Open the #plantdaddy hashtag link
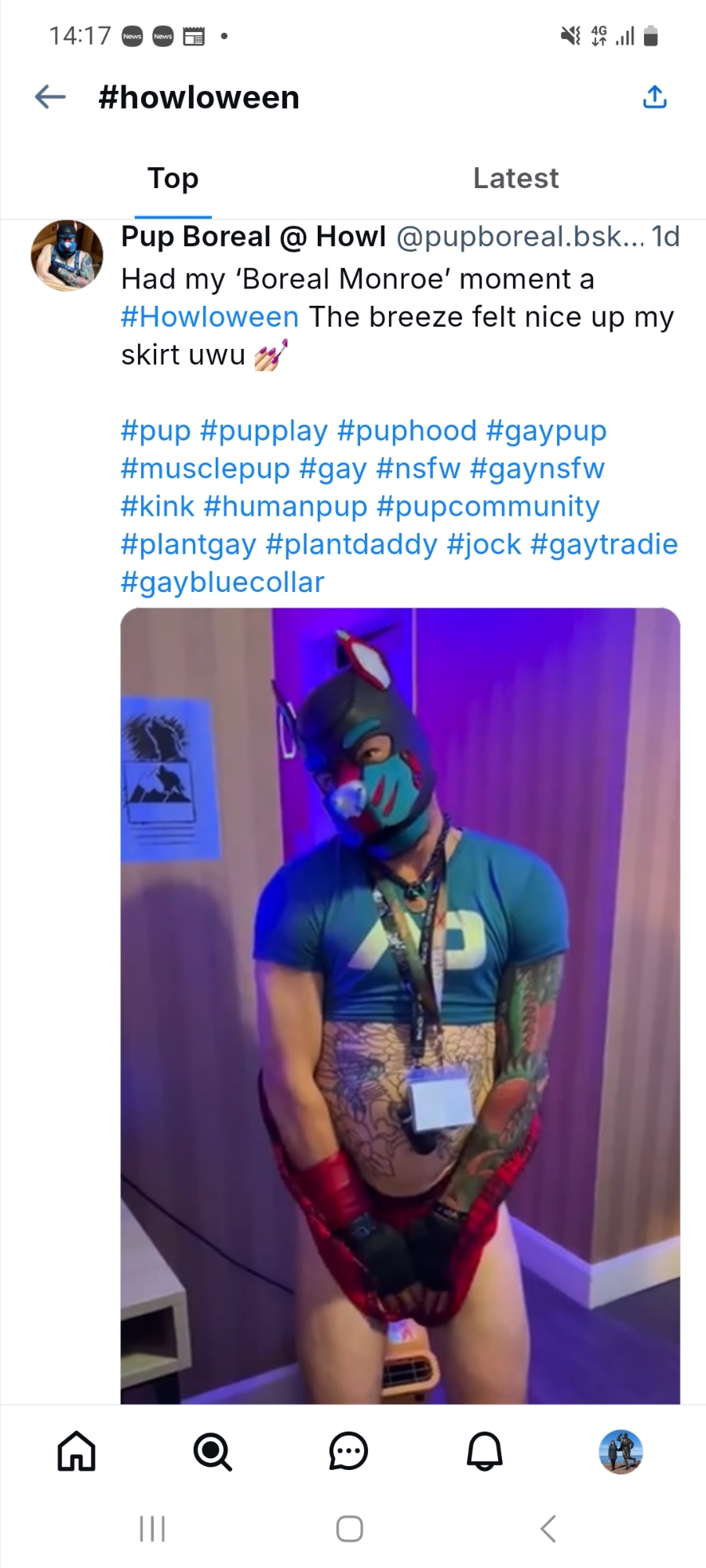The width and height of the screenshot is (706, 1568). click(x=351, y=544)
